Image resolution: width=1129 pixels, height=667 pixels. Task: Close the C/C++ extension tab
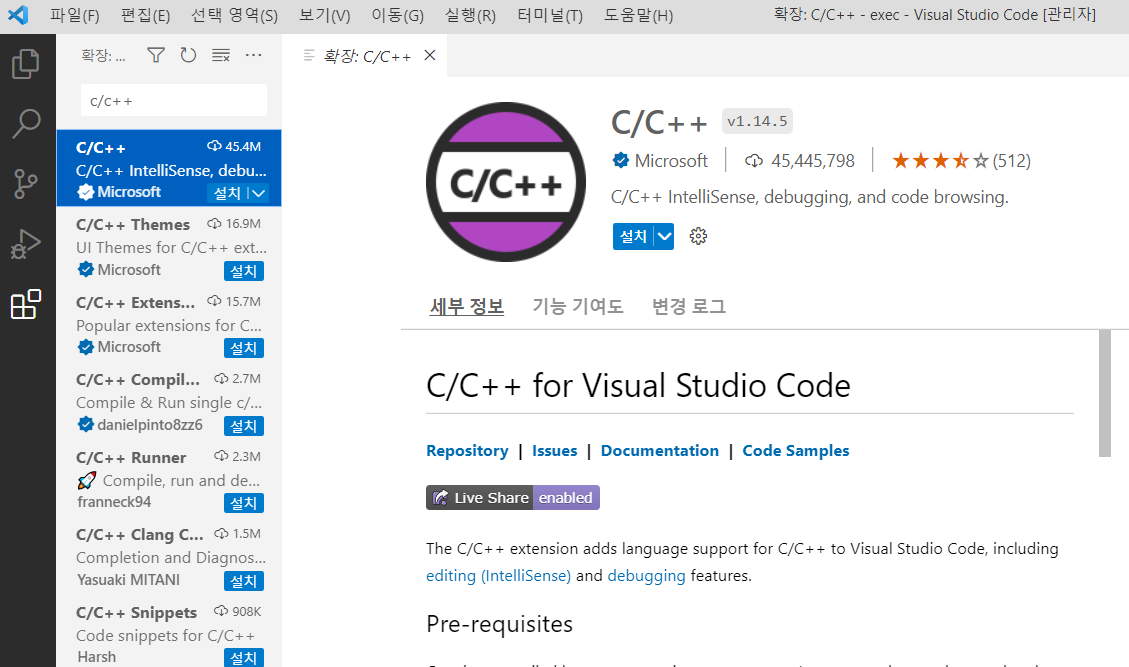(x=430, y=55)
